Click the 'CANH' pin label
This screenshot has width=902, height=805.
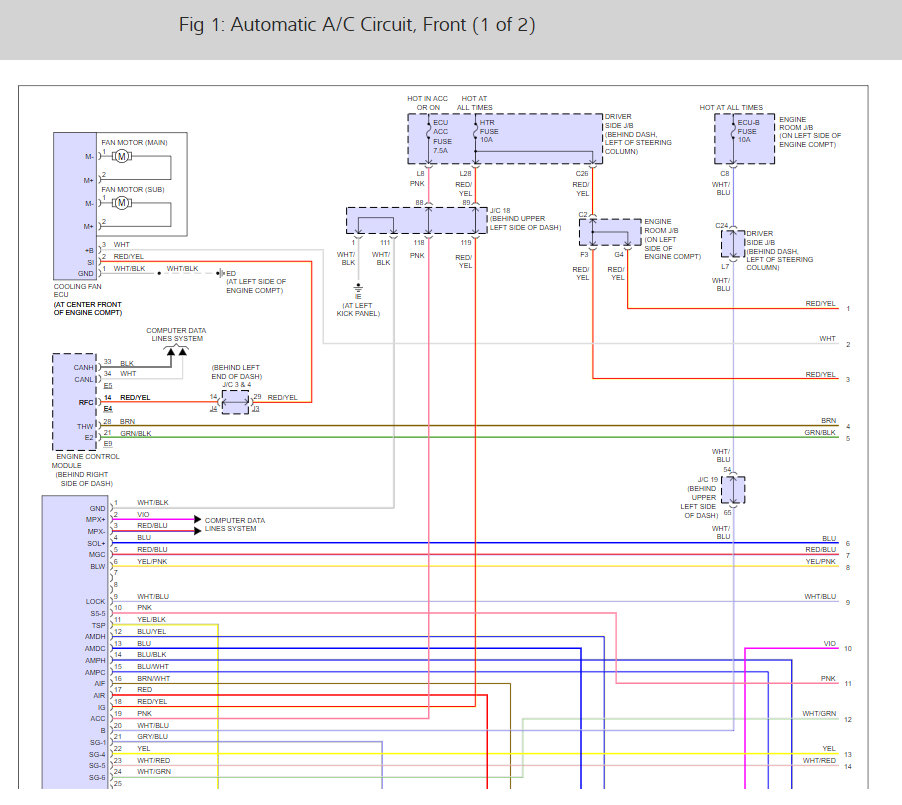[x=83, y=367]
